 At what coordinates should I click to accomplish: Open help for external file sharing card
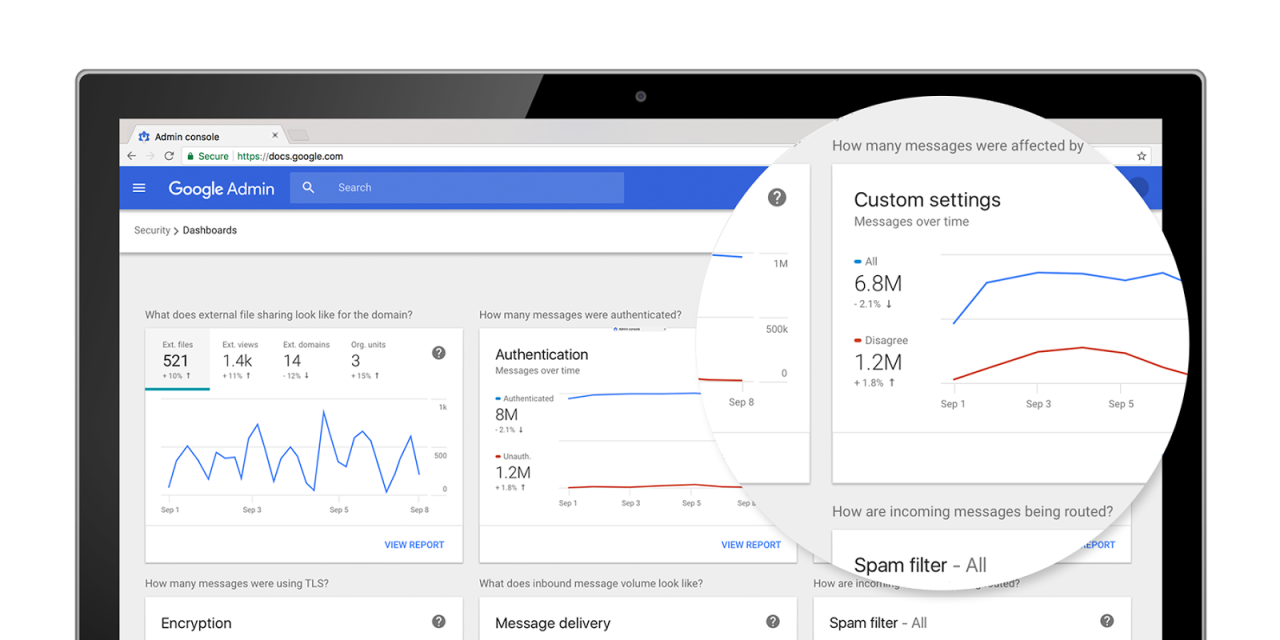(438, 353)
